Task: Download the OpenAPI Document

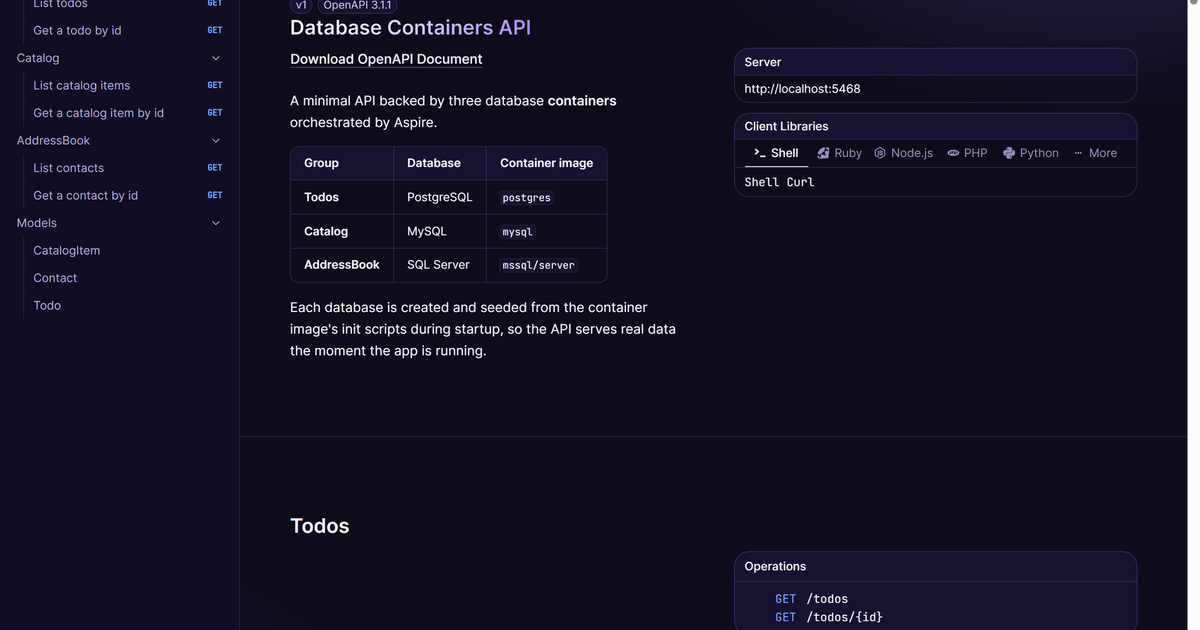Action: coord(386,59)
